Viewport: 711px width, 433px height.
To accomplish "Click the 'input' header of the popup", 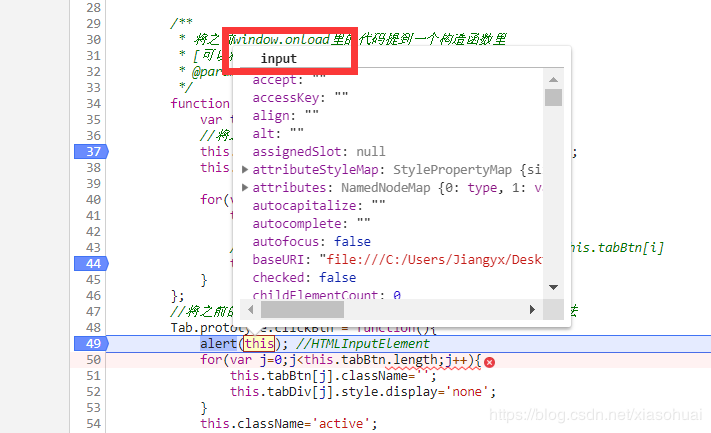I will tap(278, 58).
